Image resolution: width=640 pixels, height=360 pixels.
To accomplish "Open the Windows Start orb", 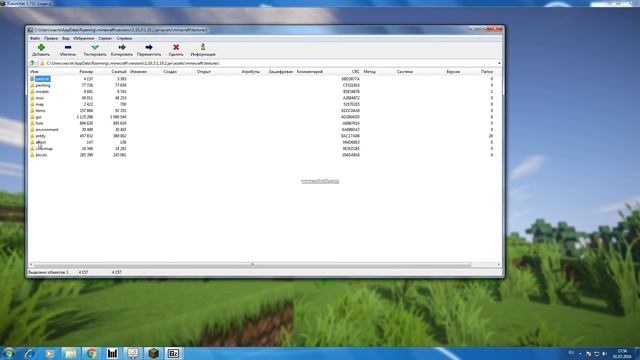I will pyautogui.click(x=9, y=353).
